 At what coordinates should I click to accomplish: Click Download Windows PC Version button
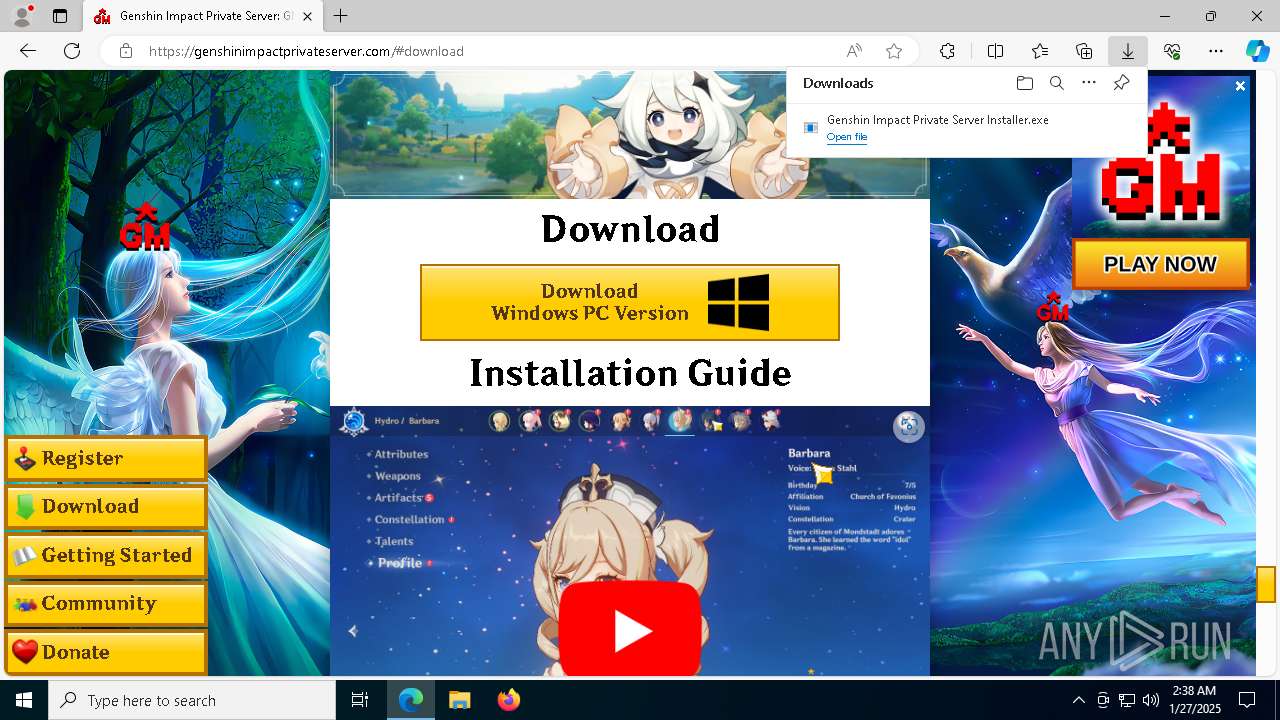pyautogui.click(x=630, y=303)
